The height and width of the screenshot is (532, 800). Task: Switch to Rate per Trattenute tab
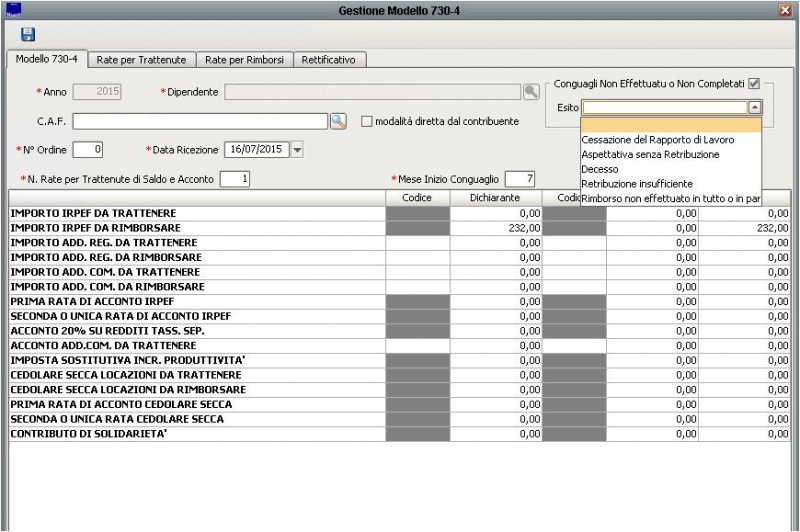pyautogui.click(x=141, y=60)
